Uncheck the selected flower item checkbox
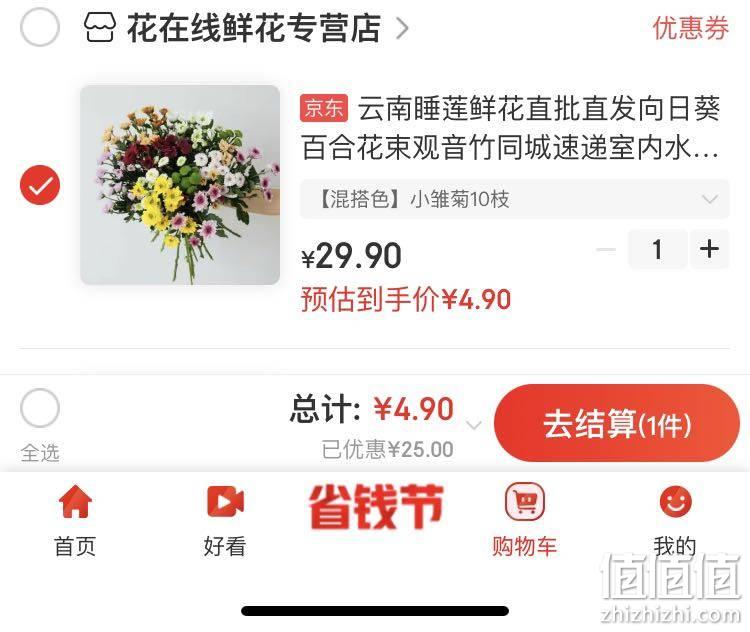The width and height of the screenshot is (750, 632). click(40, 185)
